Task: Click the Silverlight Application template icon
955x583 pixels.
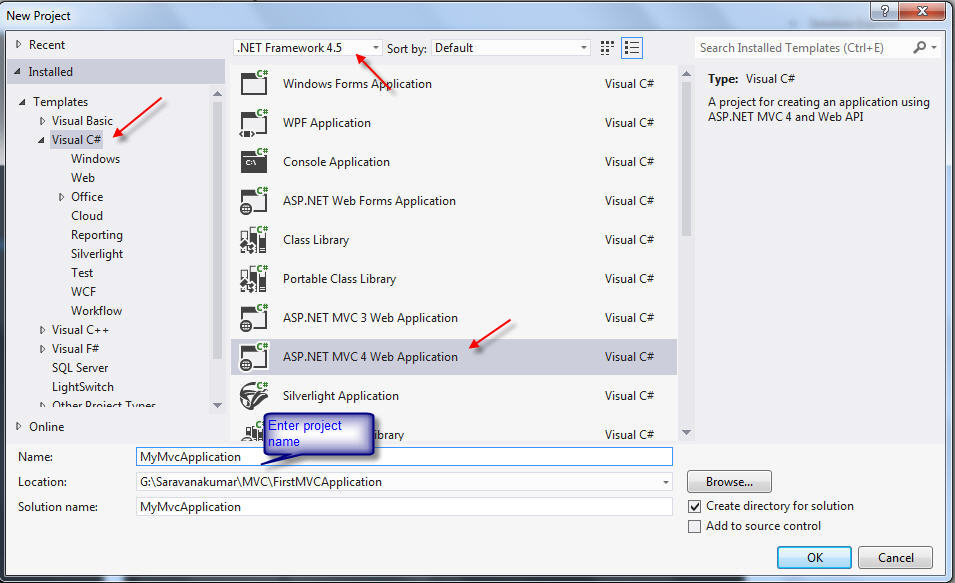Action: pos(254,395)
